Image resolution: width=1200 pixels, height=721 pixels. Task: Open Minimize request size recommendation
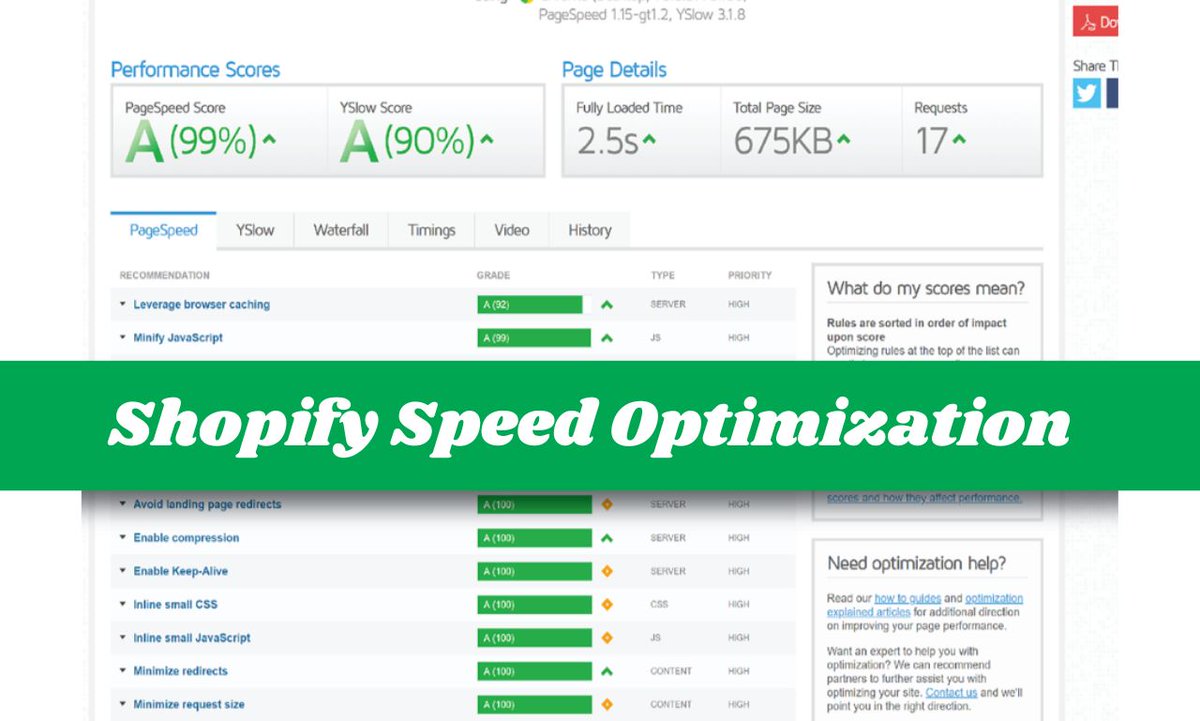[189, 705]
